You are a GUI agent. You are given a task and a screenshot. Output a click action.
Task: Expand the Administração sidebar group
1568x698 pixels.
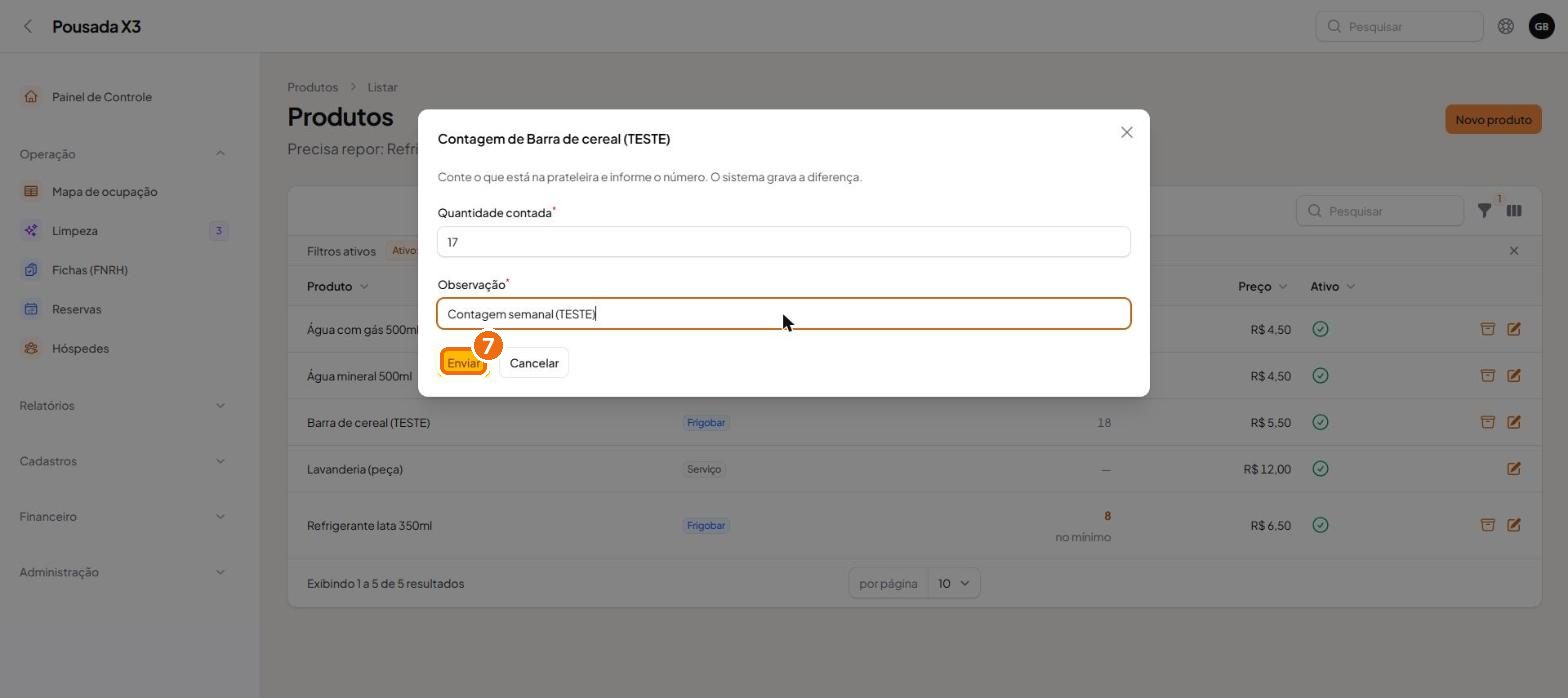click(220, 572)
